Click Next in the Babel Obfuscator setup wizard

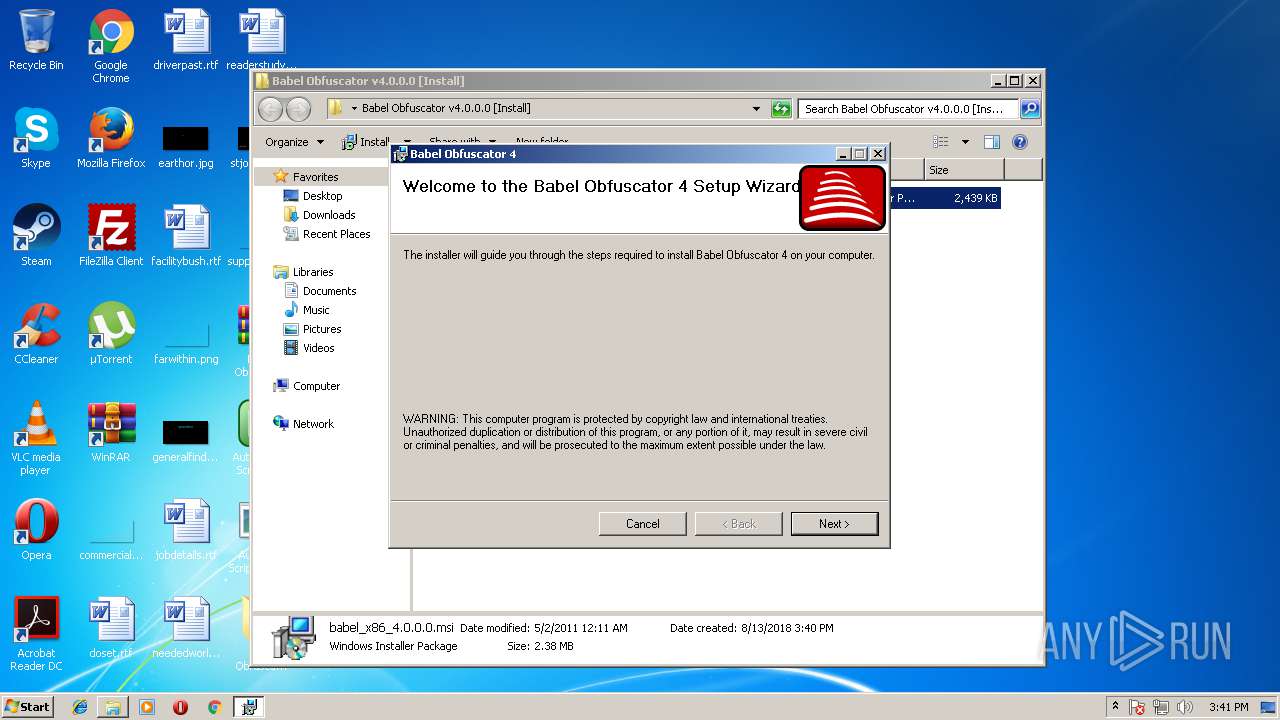pyautogui.click(x=834, y=524)
